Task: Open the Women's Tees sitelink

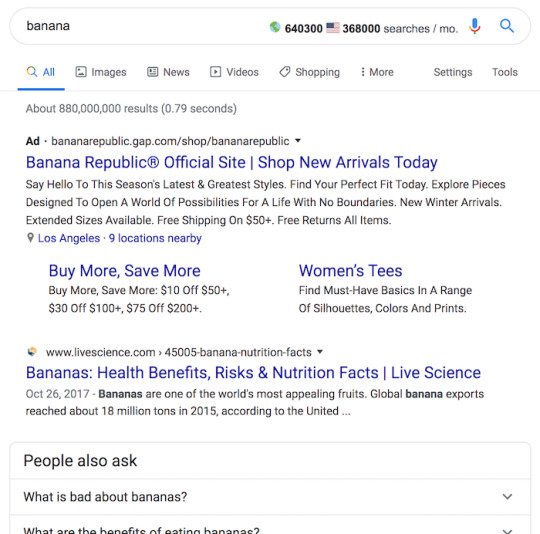Action: click(350, 271)
